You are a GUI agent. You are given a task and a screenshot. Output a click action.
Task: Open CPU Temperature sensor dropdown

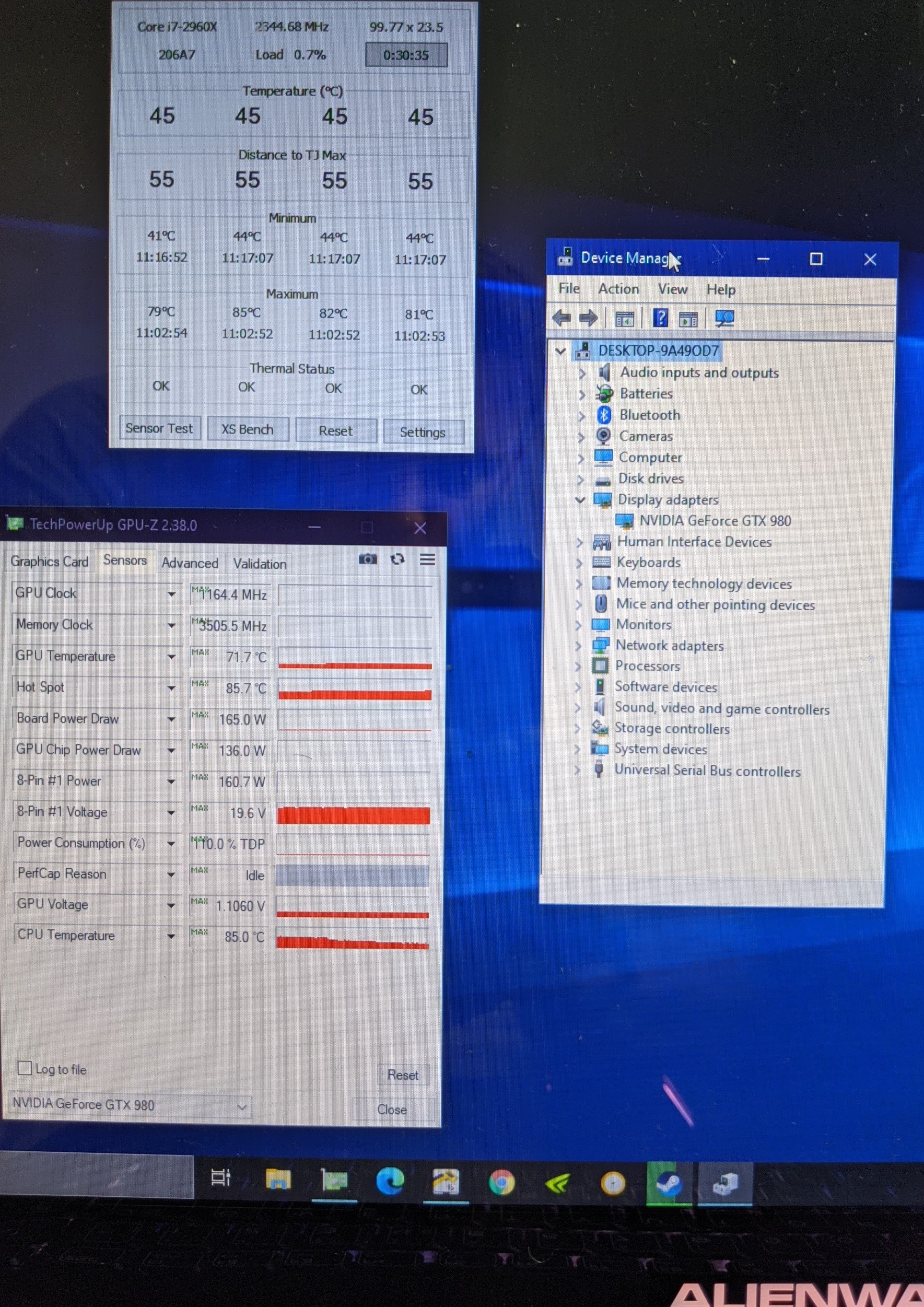click(171, 937)
